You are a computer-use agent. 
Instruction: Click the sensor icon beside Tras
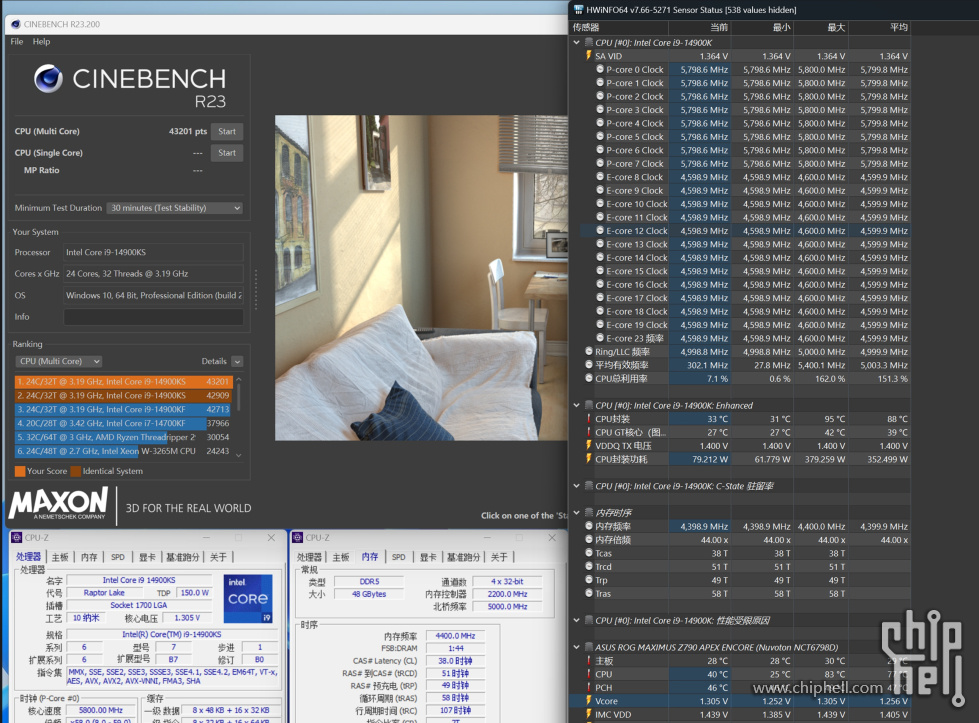click(589, 593)
